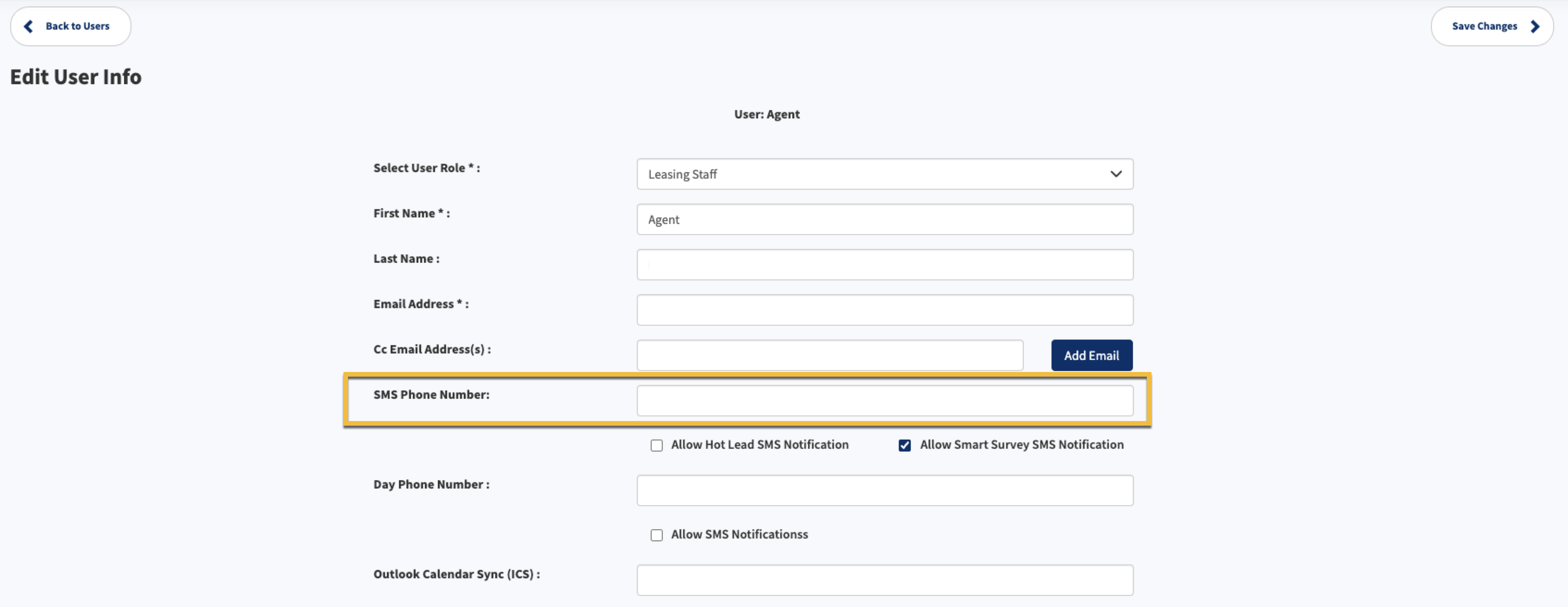Focus the Cc Email Address(es) input field
1568x607 pixels.
pyautogui.click(x=830, y=355)
